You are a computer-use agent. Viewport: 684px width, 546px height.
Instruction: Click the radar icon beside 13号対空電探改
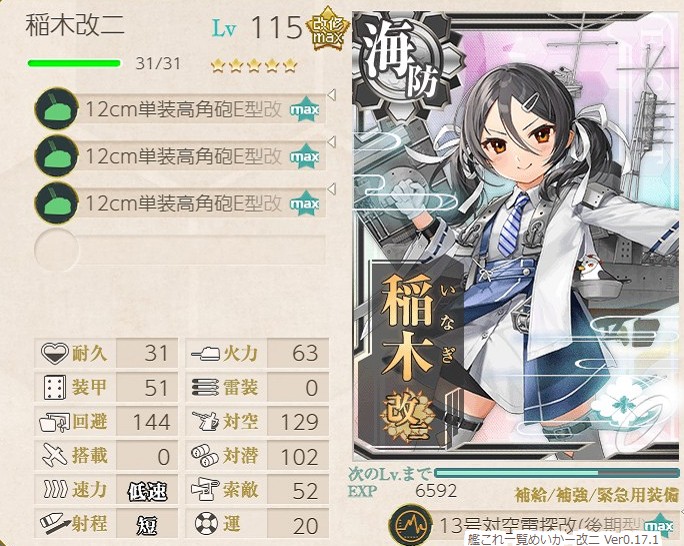tap(411, 525)
